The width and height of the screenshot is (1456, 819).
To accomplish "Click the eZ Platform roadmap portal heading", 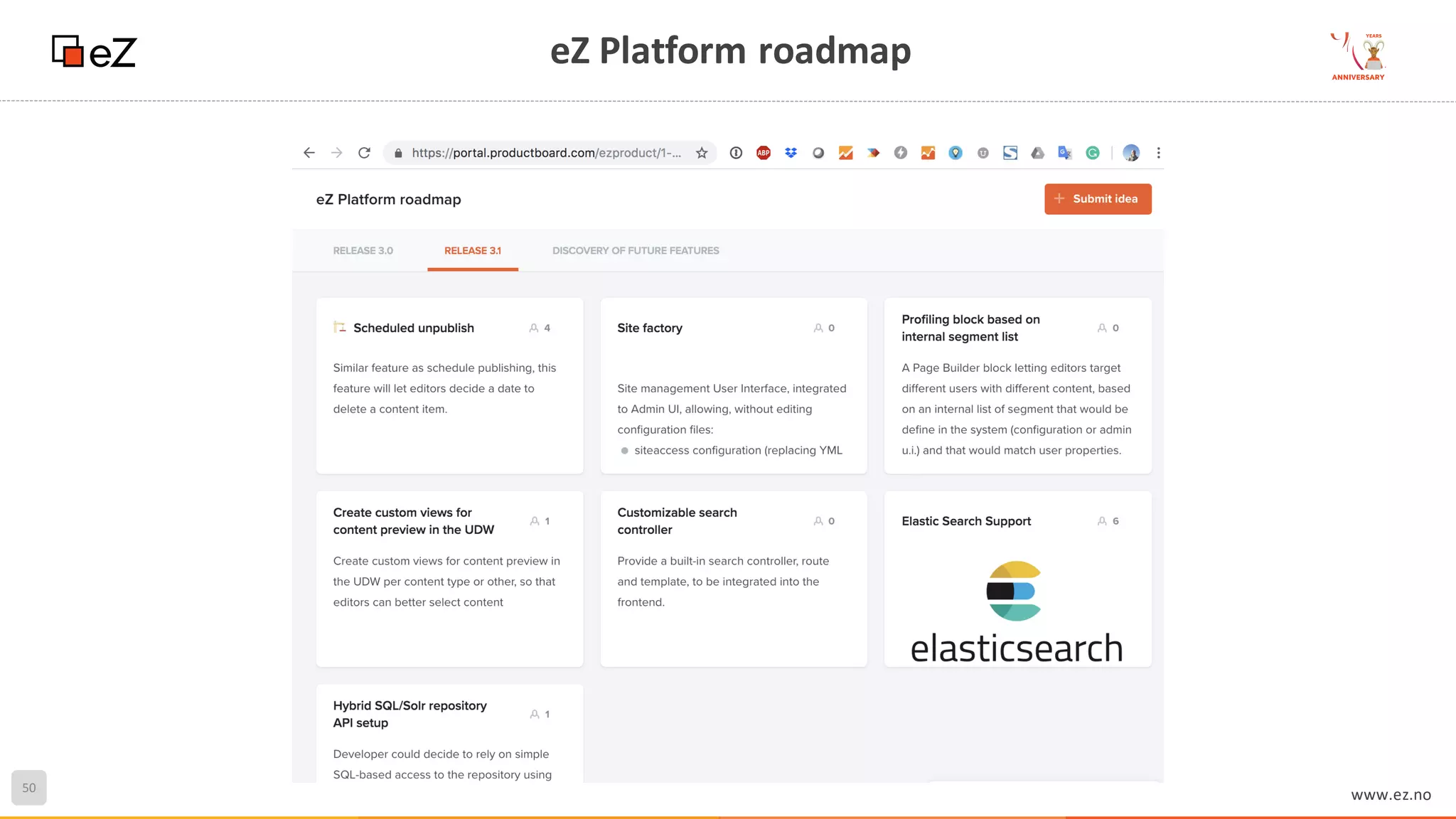I will click(388, 200).
